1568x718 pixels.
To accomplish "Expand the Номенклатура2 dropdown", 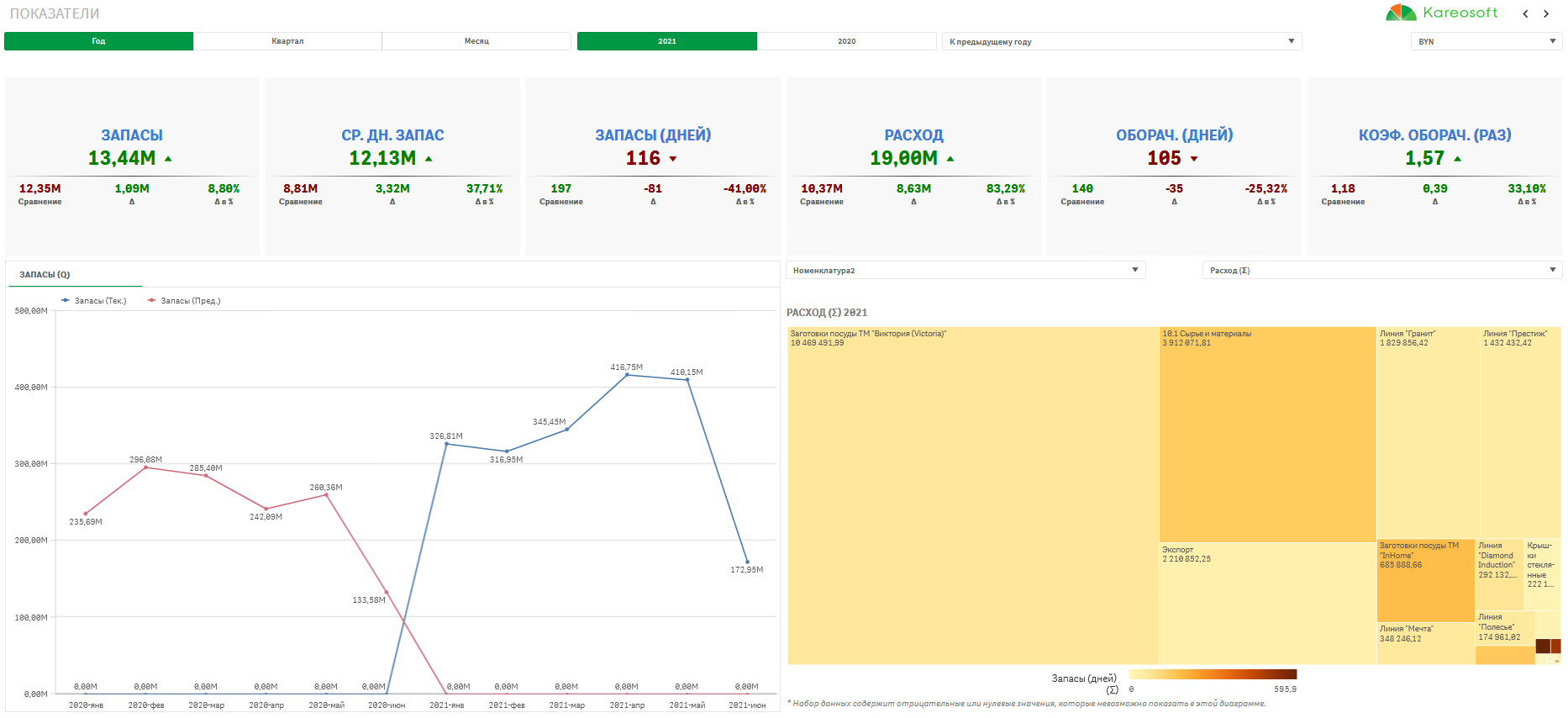I will 966,270.
